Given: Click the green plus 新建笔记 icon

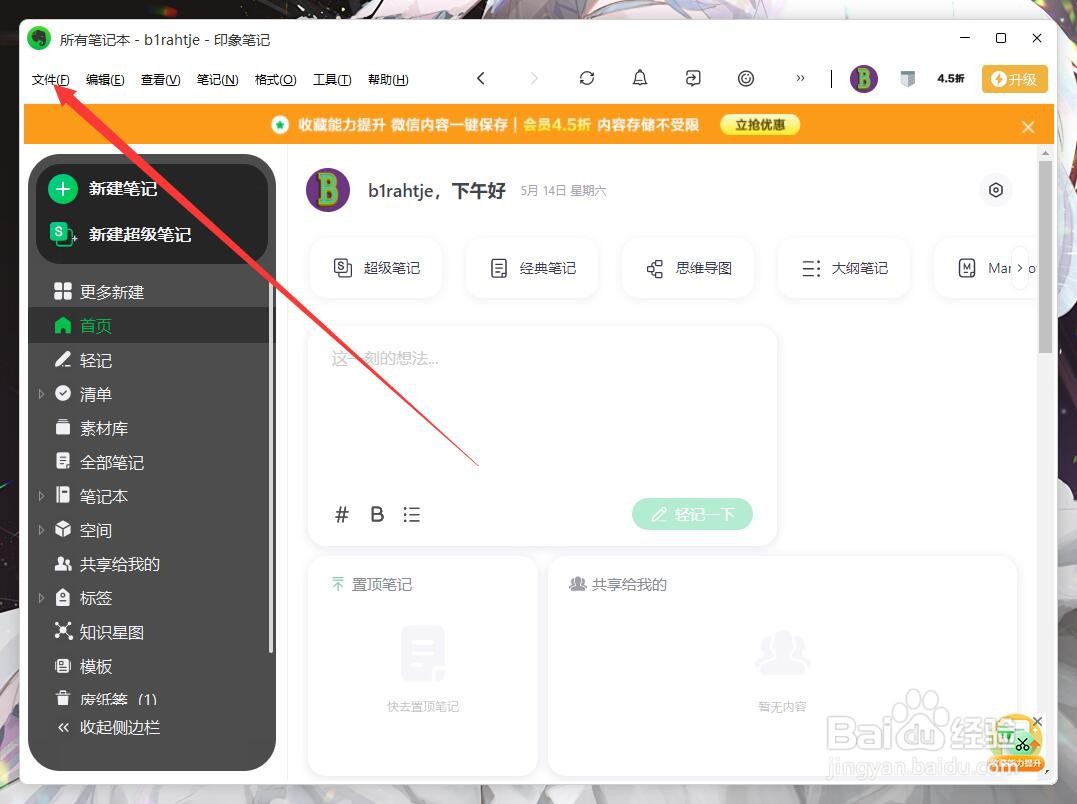Looking at the screenshot, I should click(x=63, y=189).
